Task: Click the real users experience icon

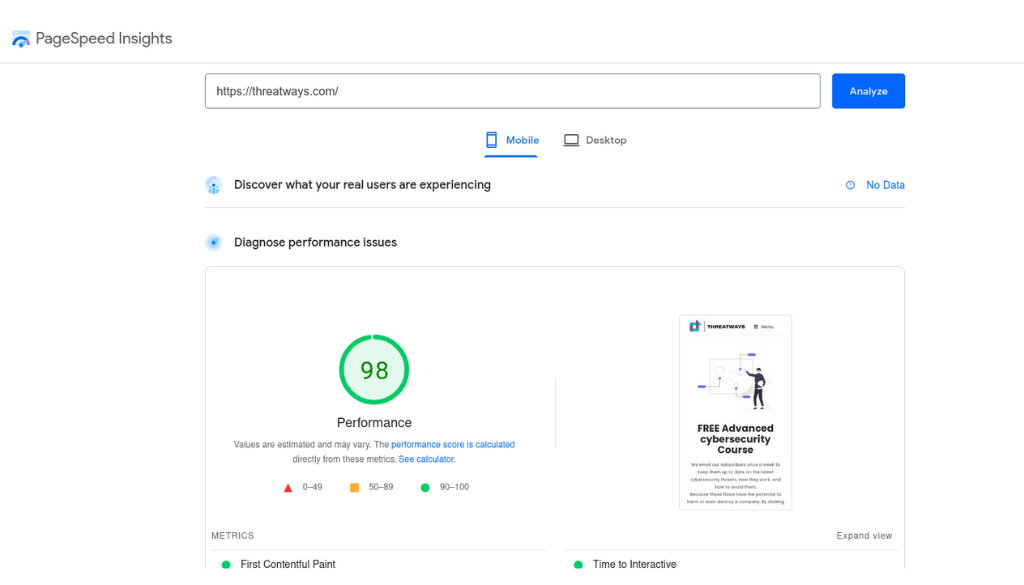Action: tap(214, 185)
